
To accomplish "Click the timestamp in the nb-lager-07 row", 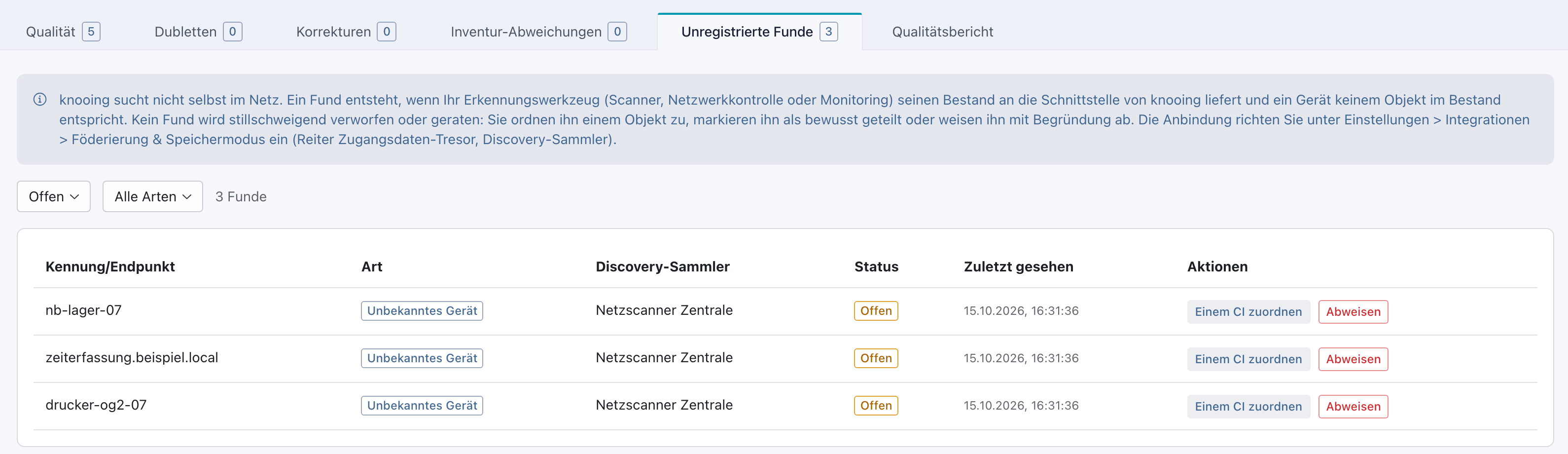I will tap(1021, 311).
